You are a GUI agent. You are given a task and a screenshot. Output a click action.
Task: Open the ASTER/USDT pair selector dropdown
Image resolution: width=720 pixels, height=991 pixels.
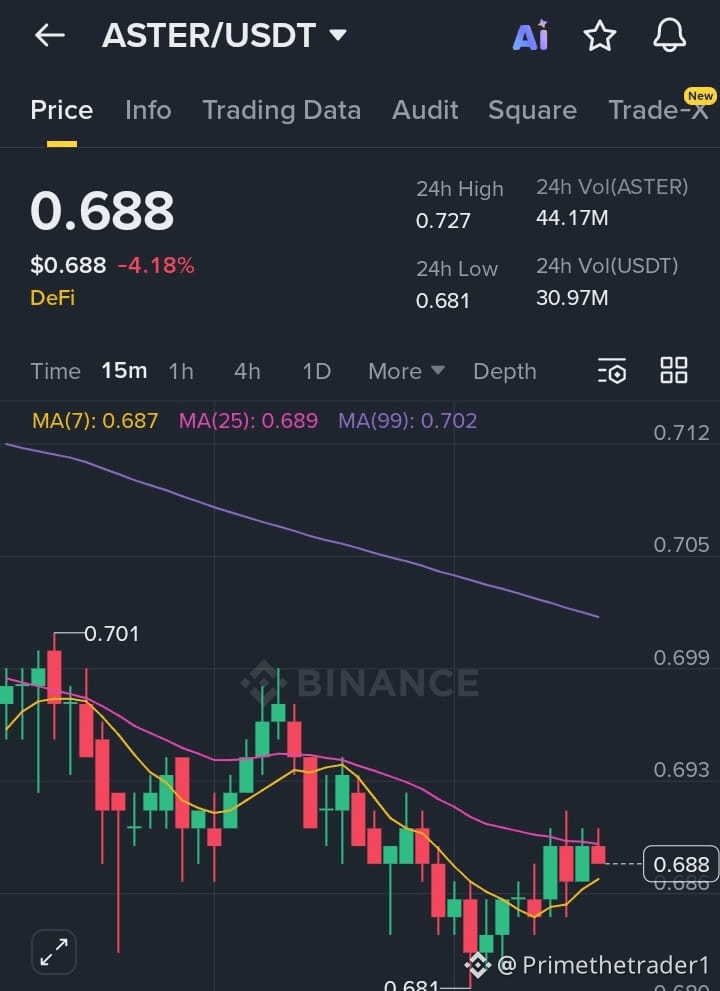pos(224,35)
